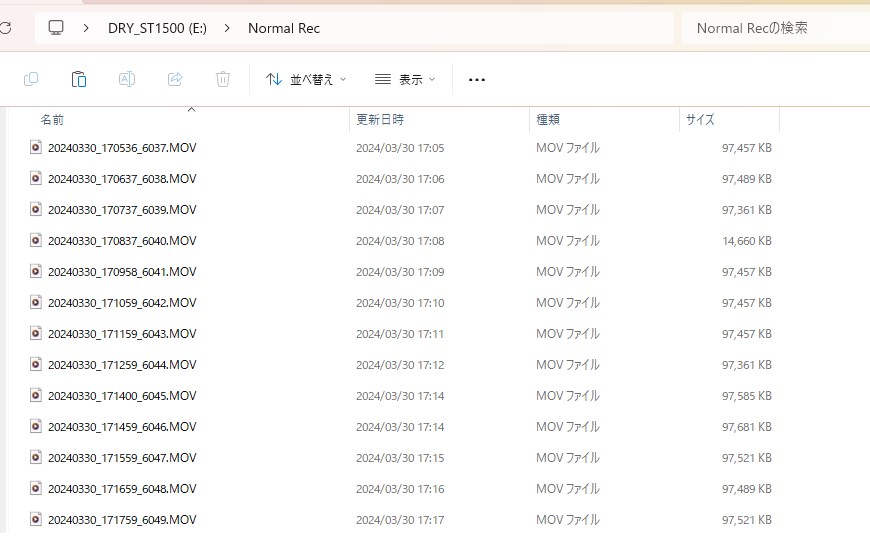
Task: Select file 20240330_171159_6043.MOV
Action: [x=122, y=334]
